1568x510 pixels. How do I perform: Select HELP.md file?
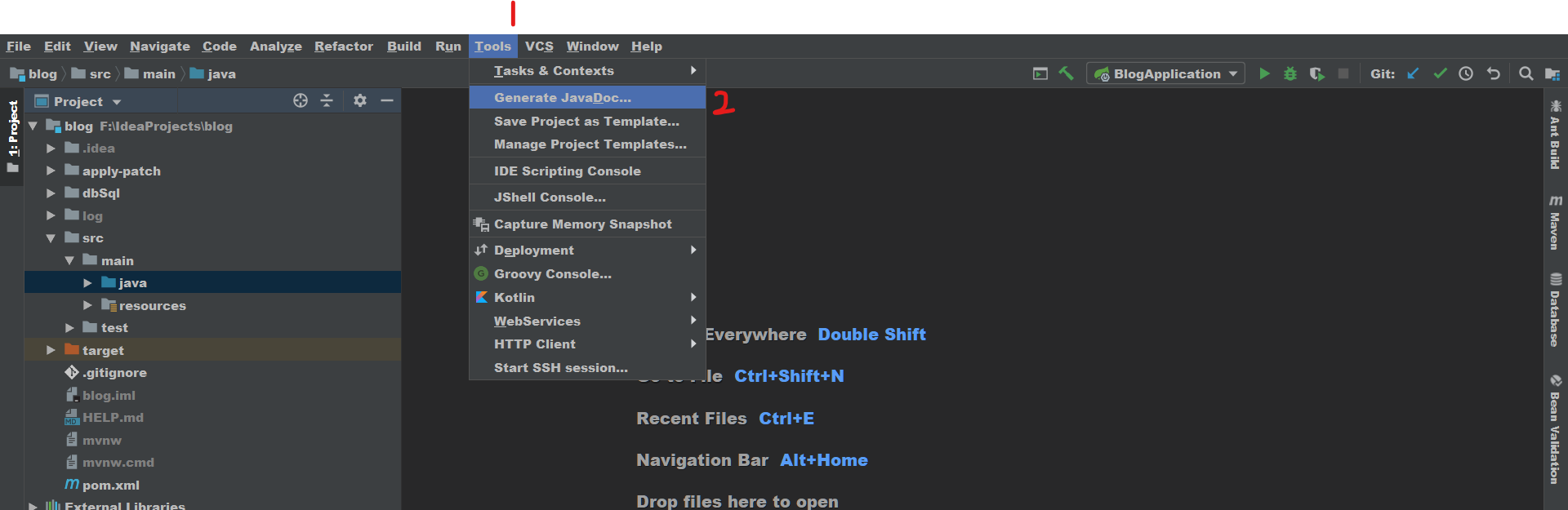point(104,418)
